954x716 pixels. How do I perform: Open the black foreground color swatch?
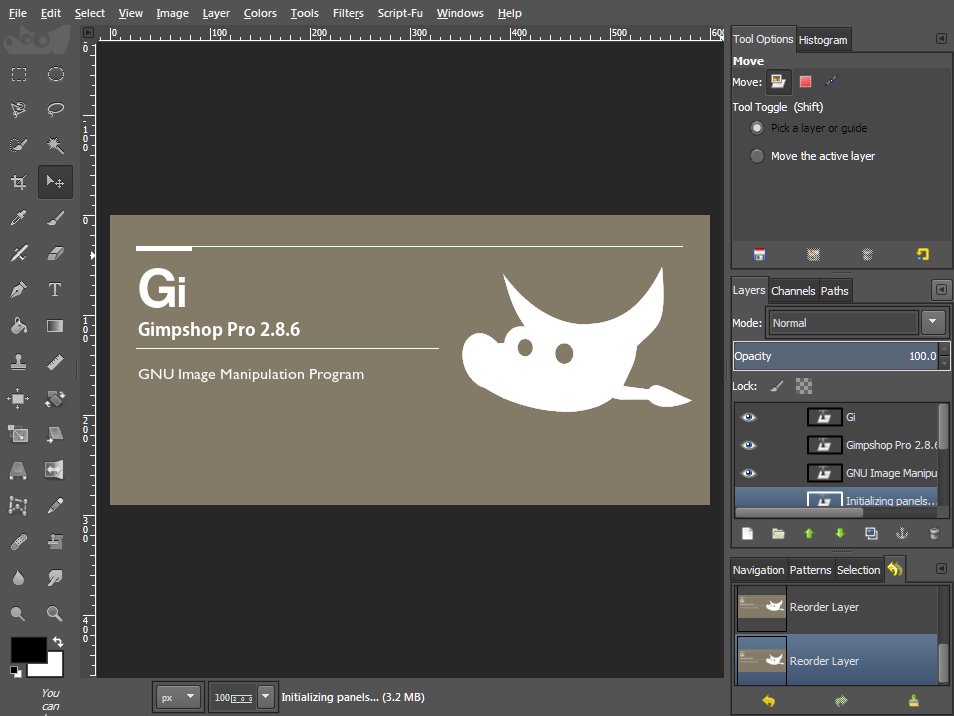point(28,650)
